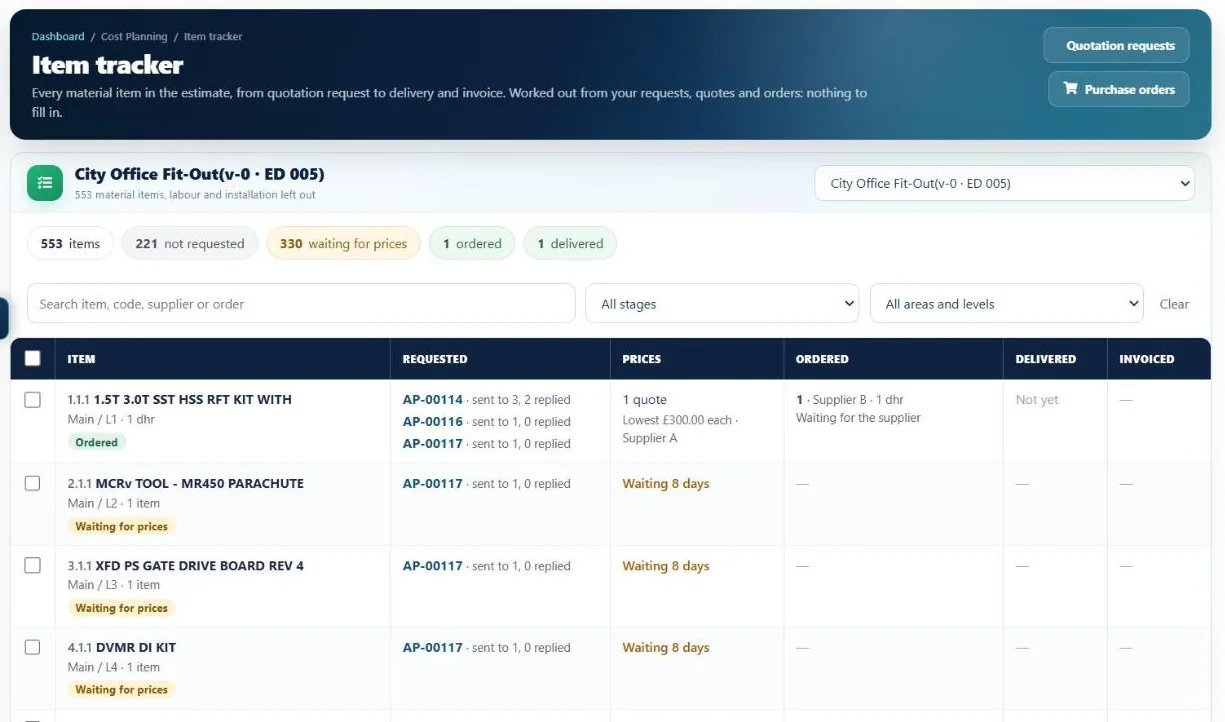Open AP-00117 in the 1.5T SST HSS row
The height and width of the screenshot is (722, 1225).
point(433,443)
